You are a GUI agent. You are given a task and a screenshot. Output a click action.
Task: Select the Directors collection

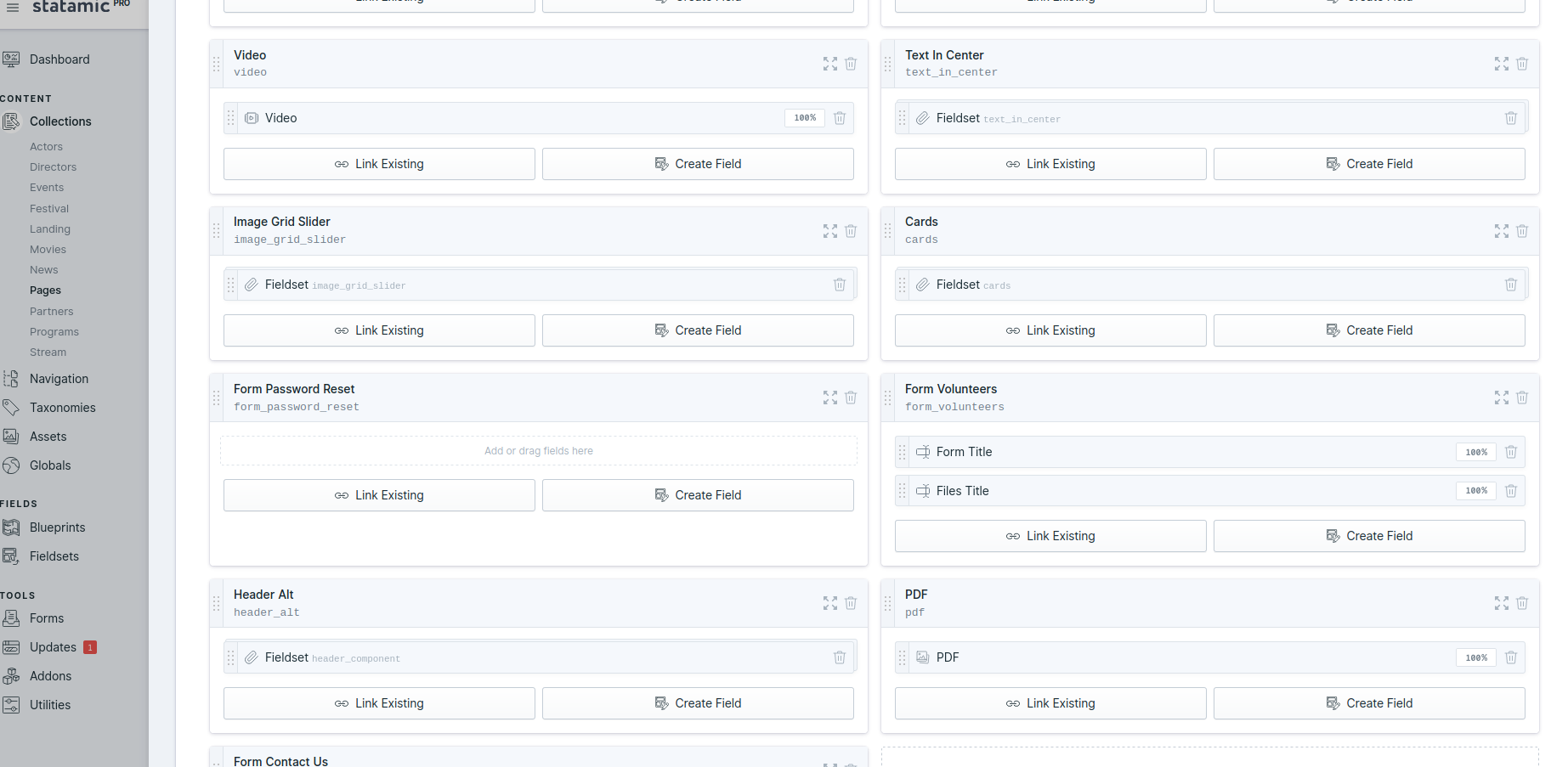pos(53,167)
